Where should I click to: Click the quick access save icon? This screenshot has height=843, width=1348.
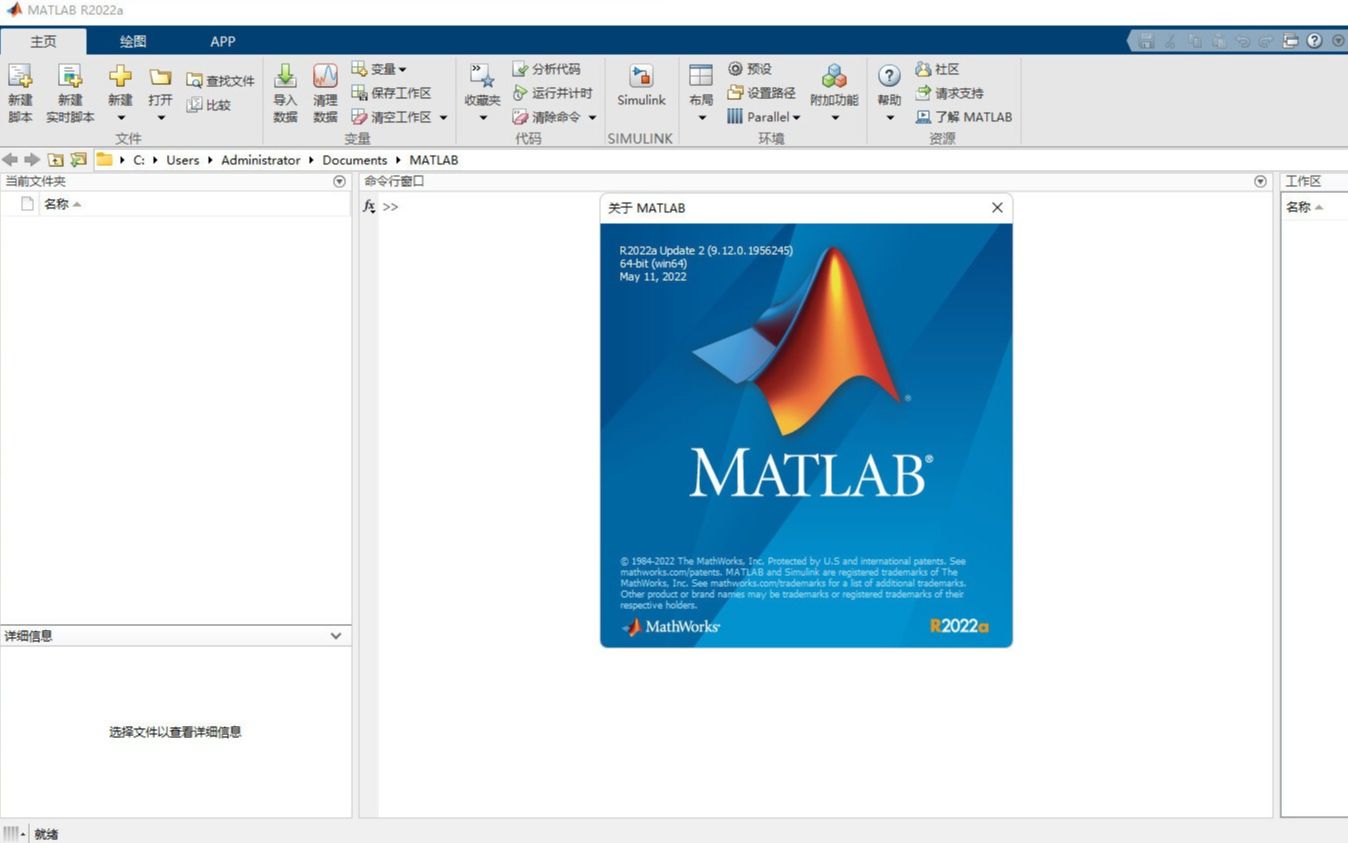point(1146,41)
